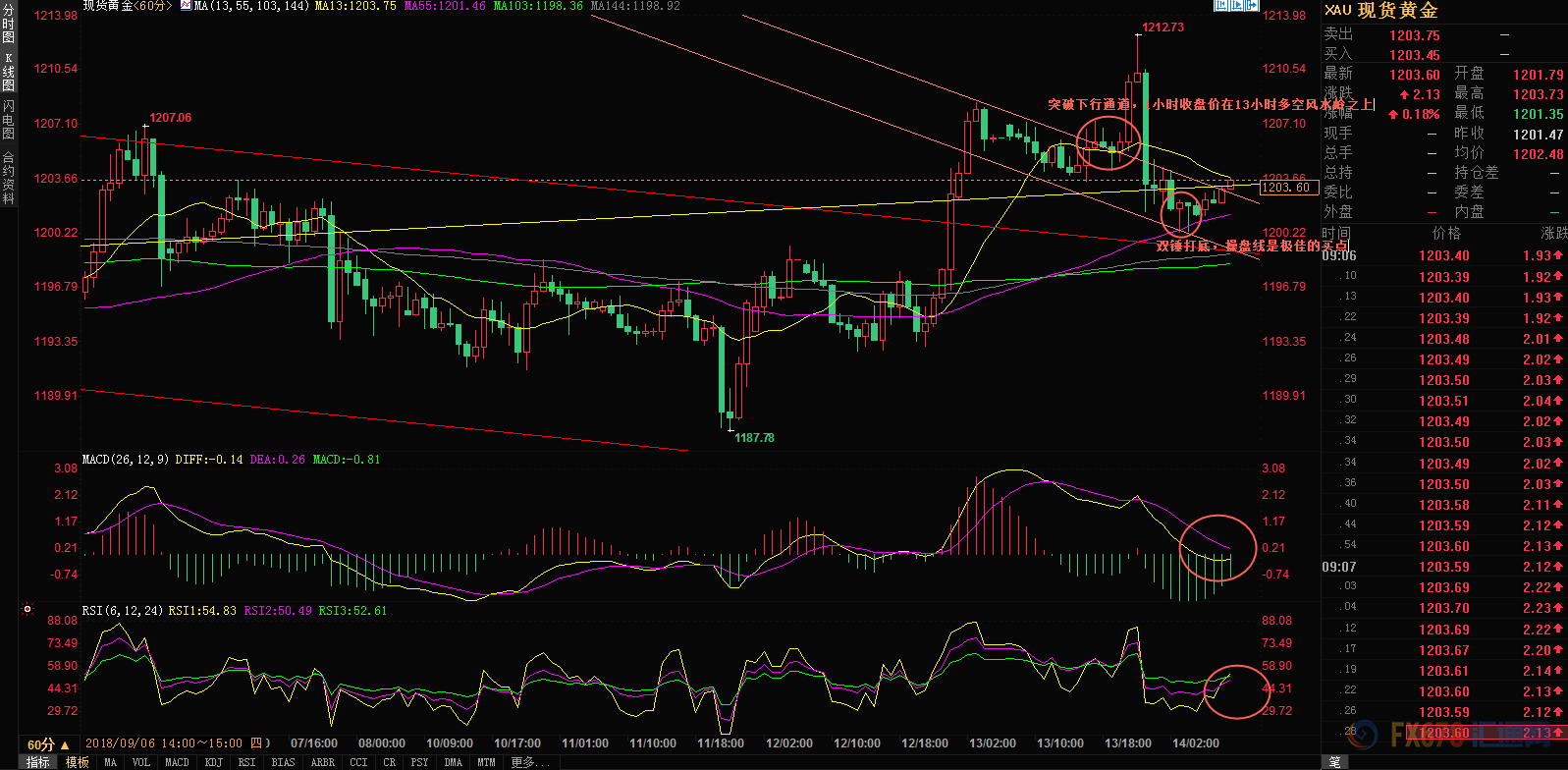Choose the MA indicator tab

[111, 762]
